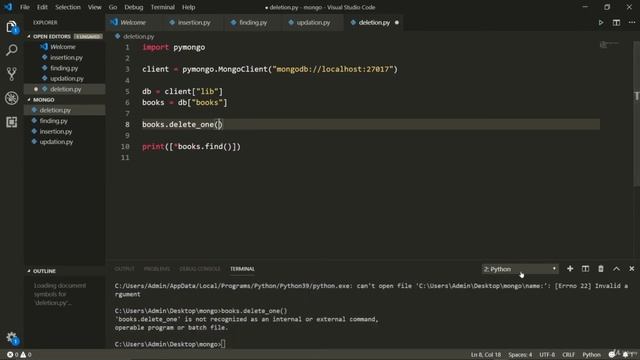The width and height of the screenshot is (640, 360).
Task: Maximize terminal panel with up chevron
Action: [x=616, y=269]
